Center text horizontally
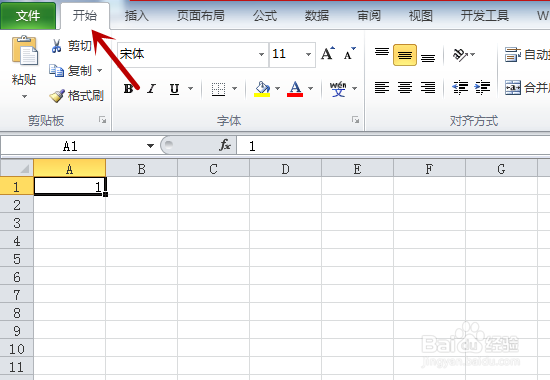 (x=405, y=87)
